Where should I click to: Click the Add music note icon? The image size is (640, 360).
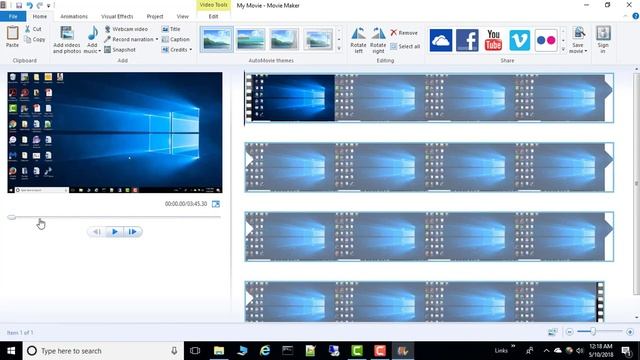93,33
